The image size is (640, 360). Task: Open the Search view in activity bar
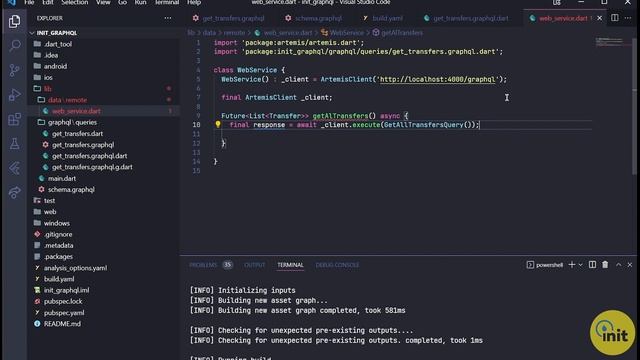pyautogui.click(x=14, y=45)
